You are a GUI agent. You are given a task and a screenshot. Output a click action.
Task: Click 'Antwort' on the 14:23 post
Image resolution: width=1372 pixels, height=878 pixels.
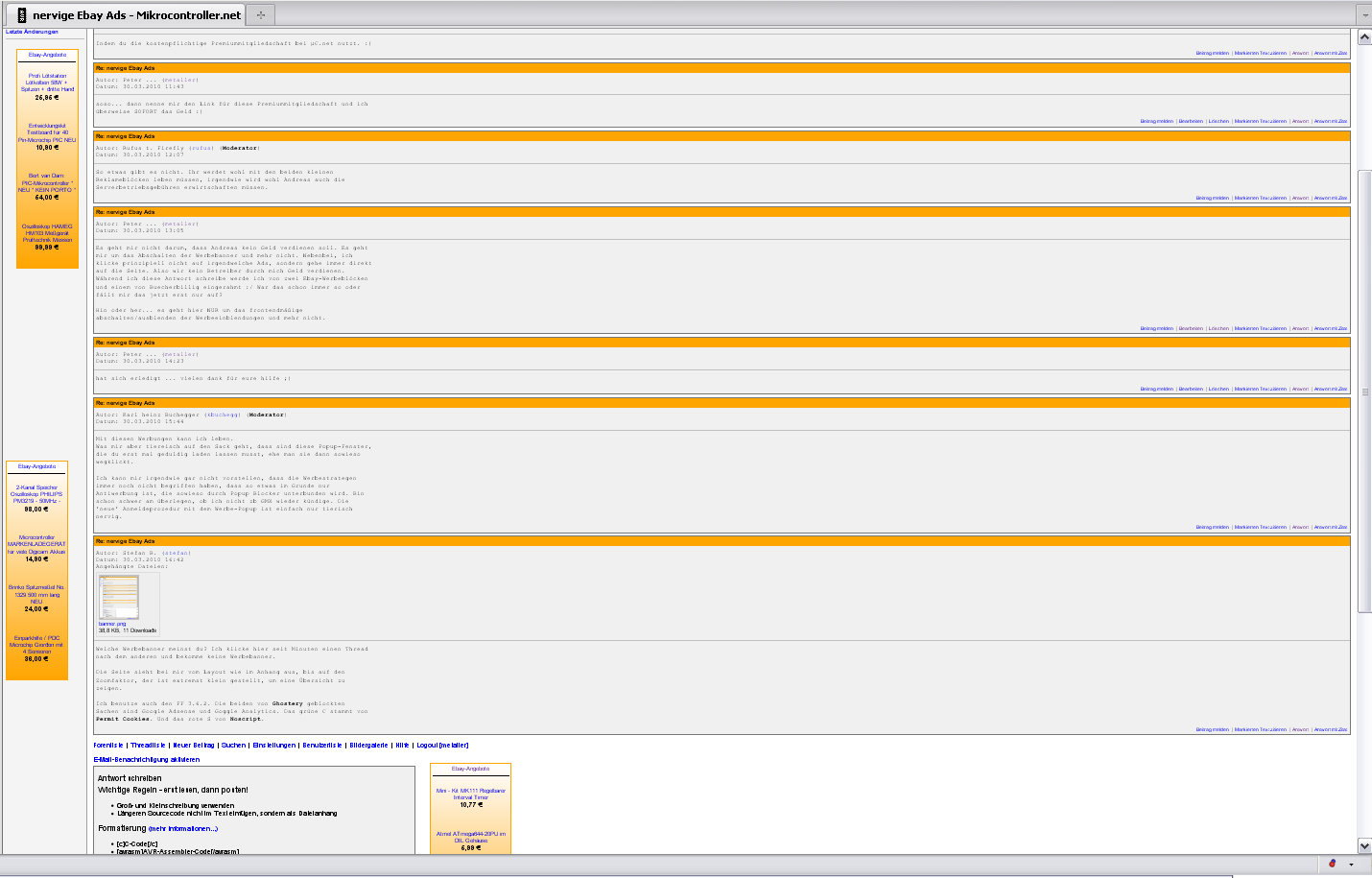(1300, 390)
